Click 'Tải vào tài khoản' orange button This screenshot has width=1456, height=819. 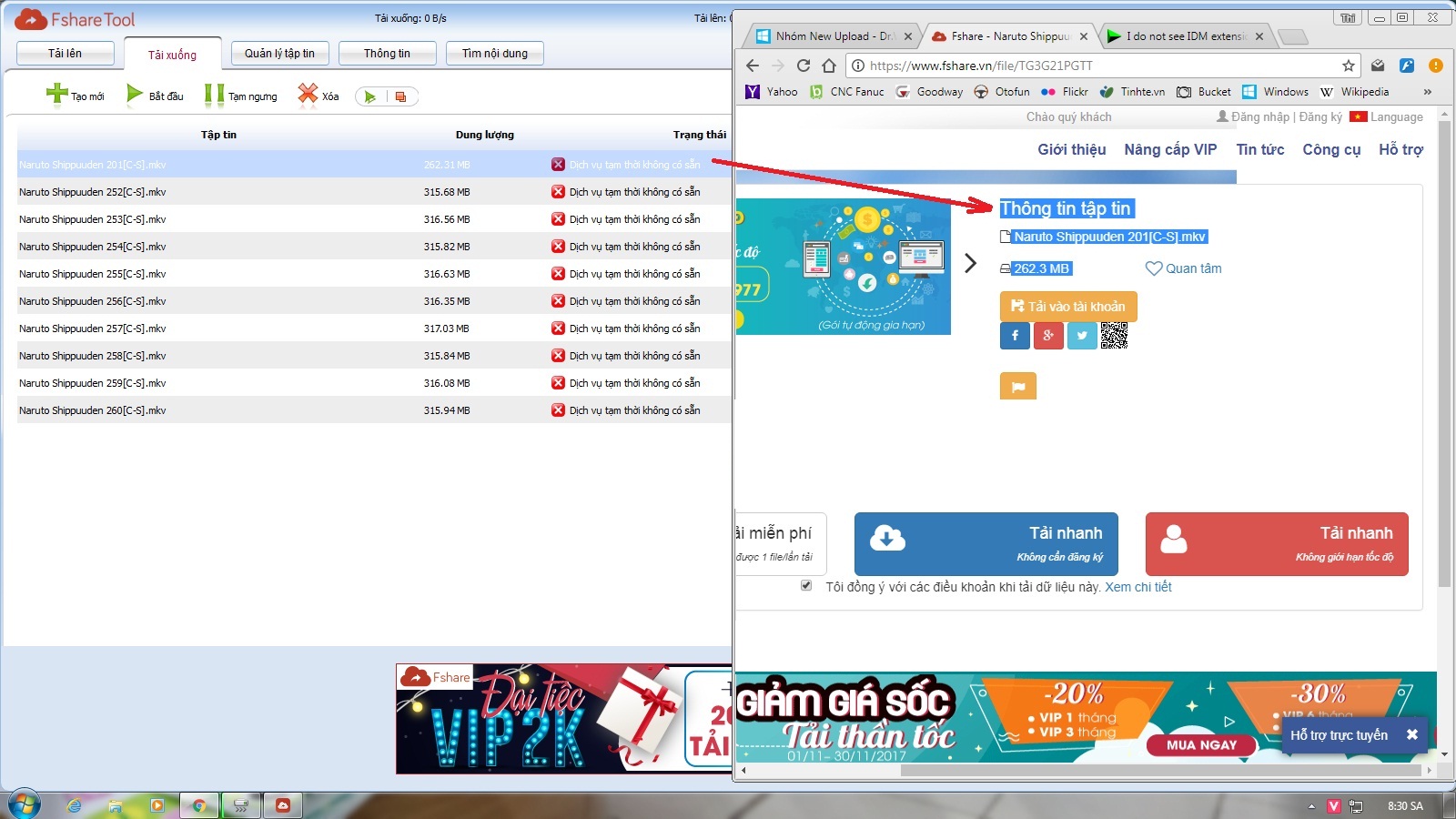pyautogui.click(x=1068, y=307)
